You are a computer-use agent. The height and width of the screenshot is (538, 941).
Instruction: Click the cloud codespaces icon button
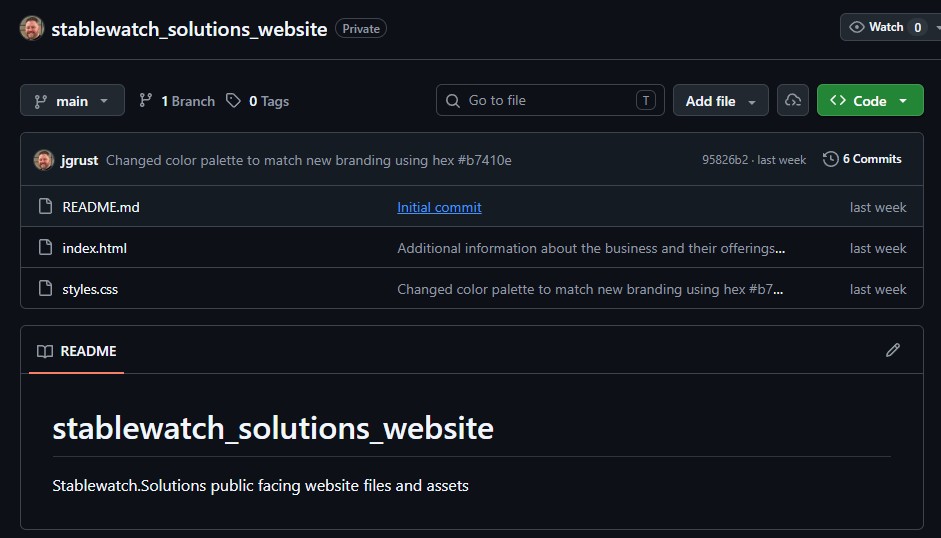tap(793, 100)
